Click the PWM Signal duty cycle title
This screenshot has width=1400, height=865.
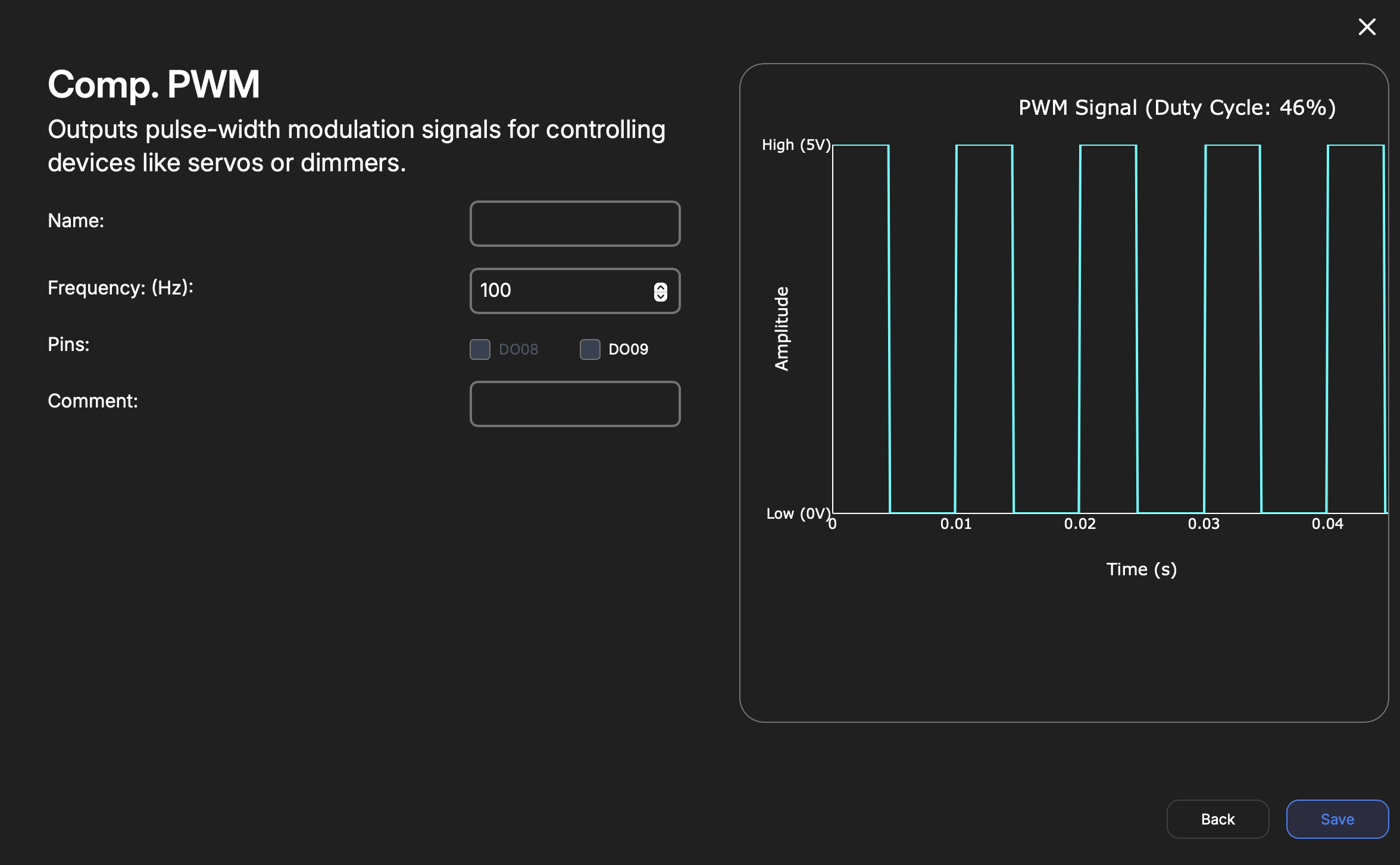(1177, 108)
